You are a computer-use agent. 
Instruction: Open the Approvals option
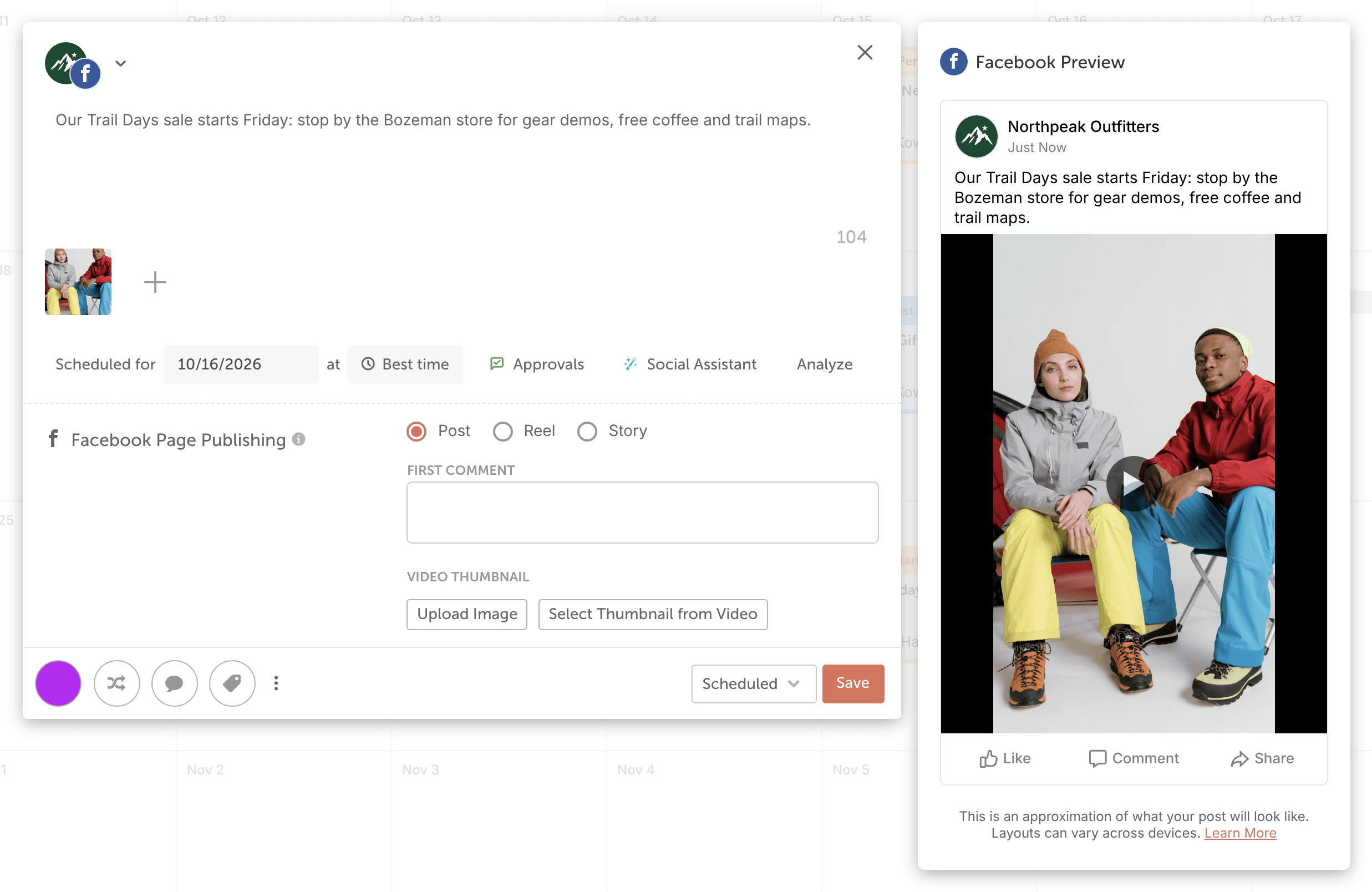537,364
